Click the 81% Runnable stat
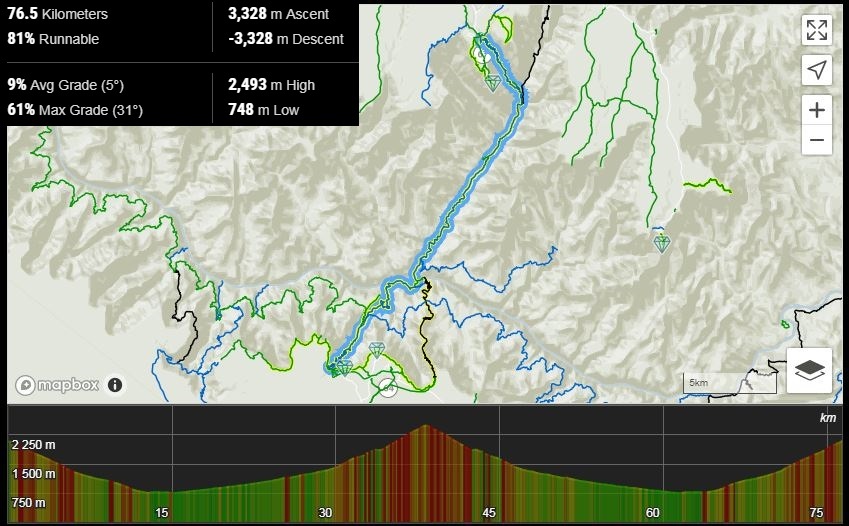This screenshot has height=526, width=849. 53,39
